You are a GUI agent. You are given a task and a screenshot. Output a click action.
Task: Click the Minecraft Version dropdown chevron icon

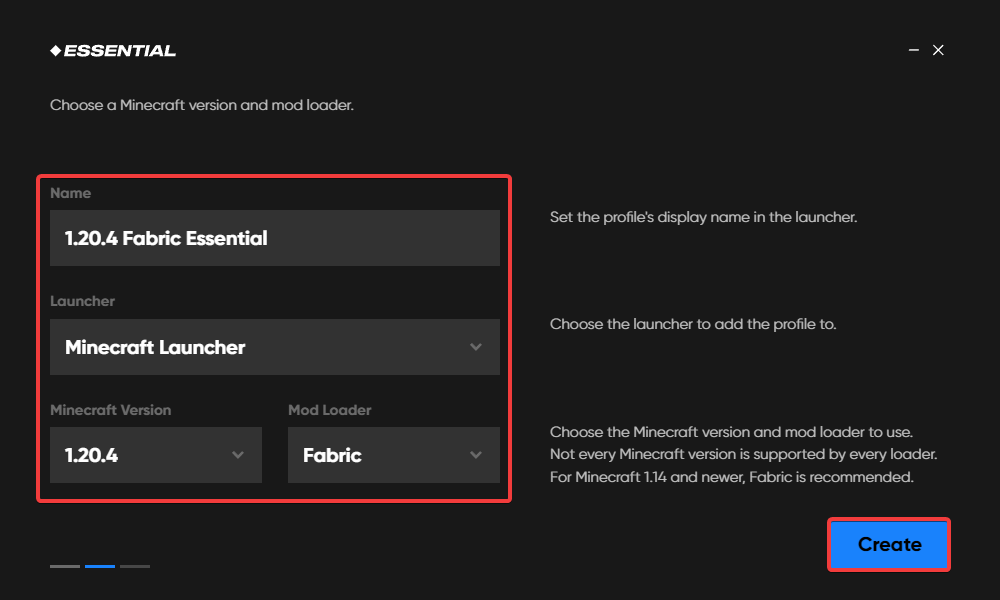pos(240,455)
